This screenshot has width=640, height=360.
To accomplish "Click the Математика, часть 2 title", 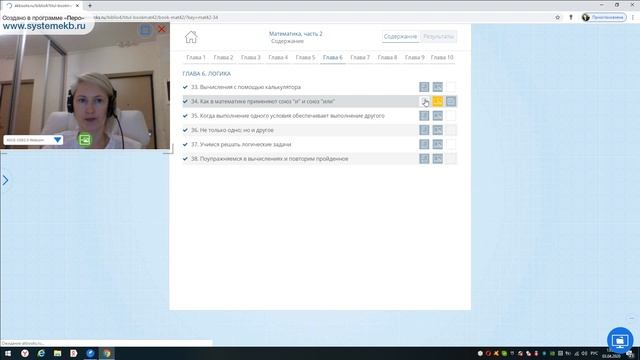I will [296, 33].
